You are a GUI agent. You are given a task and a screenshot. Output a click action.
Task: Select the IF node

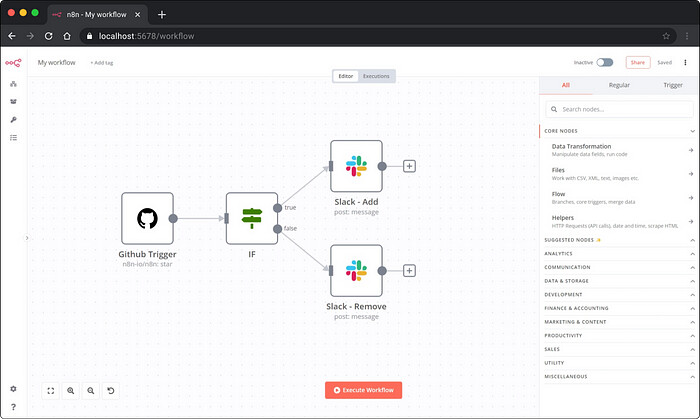(252, 218)
